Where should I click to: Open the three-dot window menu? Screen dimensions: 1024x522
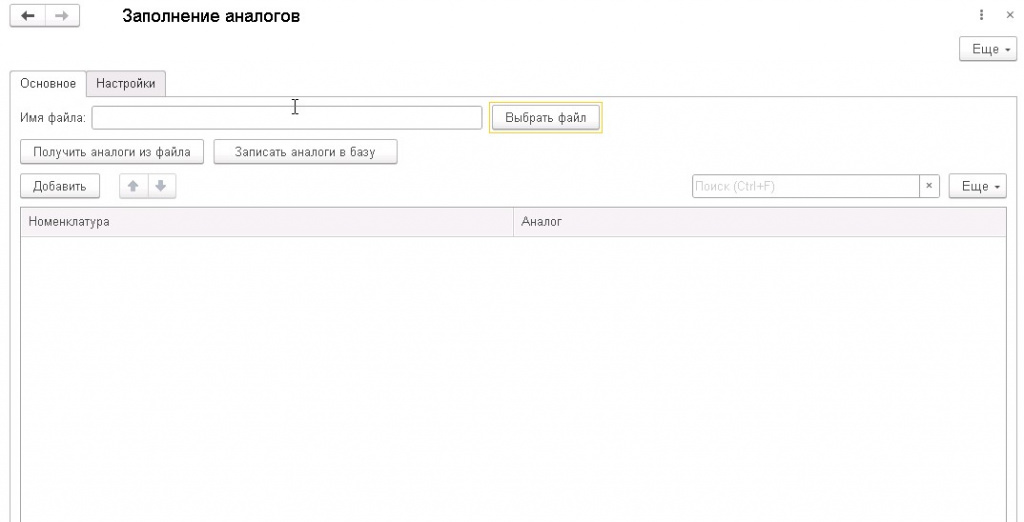982,16
